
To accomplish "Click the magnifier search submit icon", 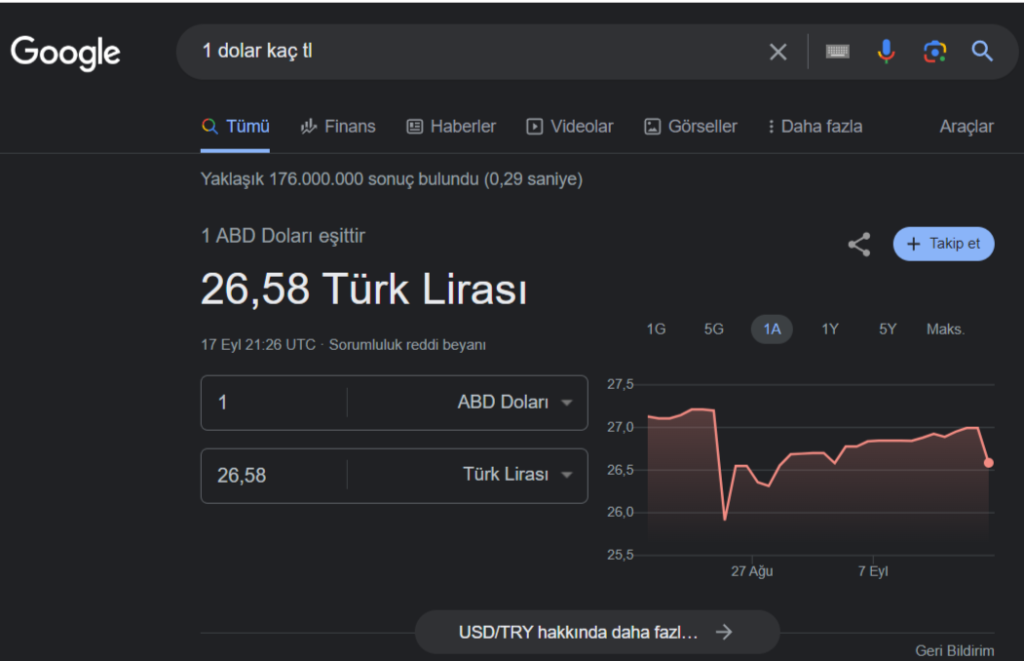I will click(x=982, y=51).
